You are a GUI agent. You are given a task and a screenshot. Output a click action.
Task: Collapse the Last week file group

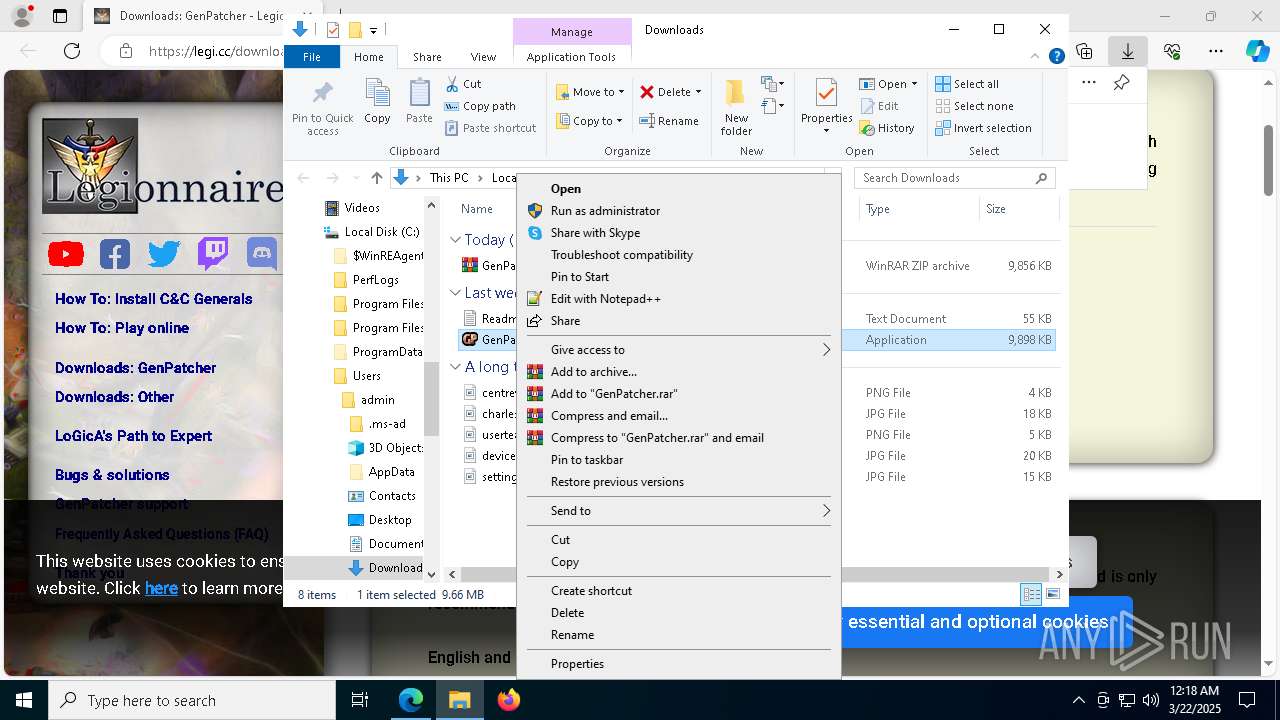tap(455, 293)
